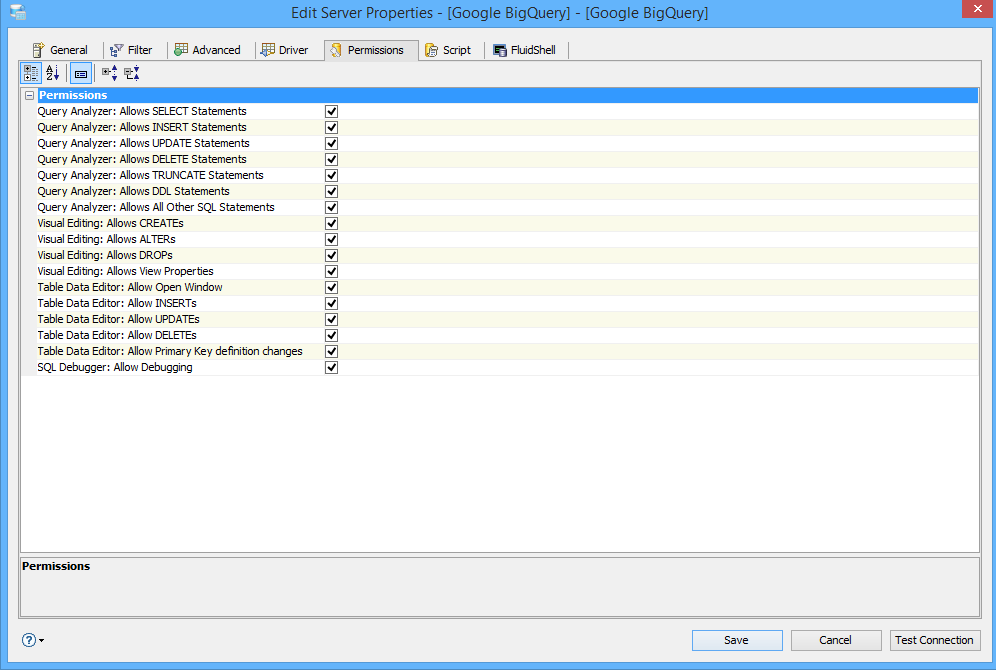
Task: Uncheck Table Data Editor Allow DELETEs checkbox
Action: pyautogui.click(x=332, y=335)
